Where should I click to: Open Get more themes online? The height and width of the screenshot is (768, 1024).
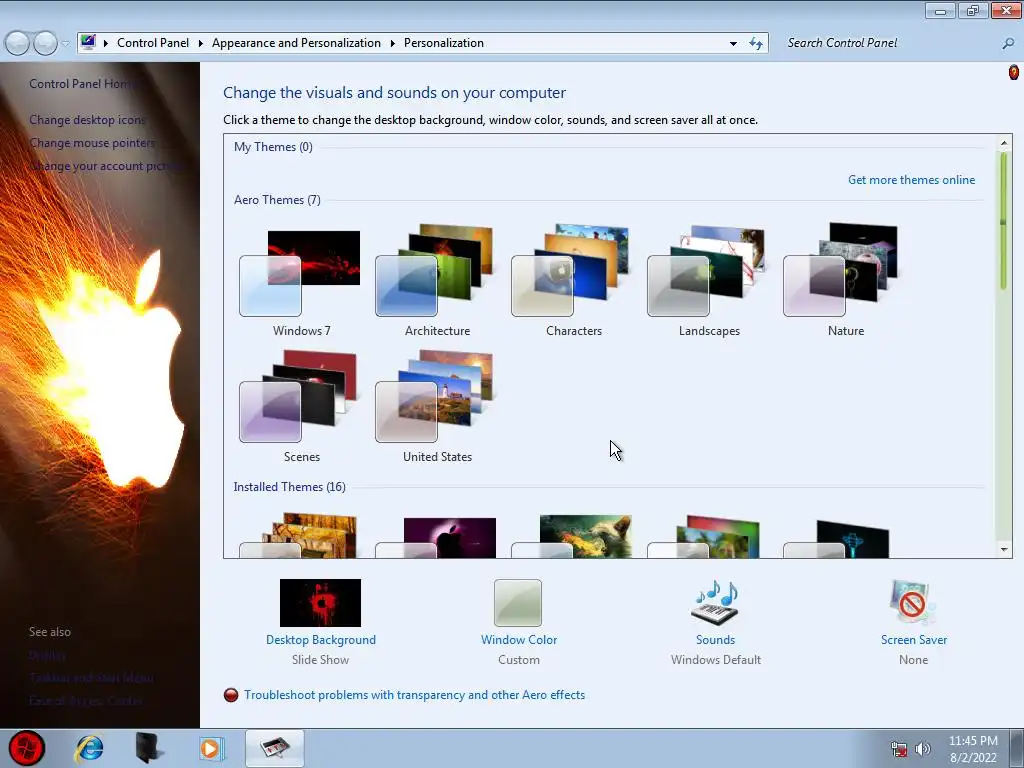[x=911, y=180]
